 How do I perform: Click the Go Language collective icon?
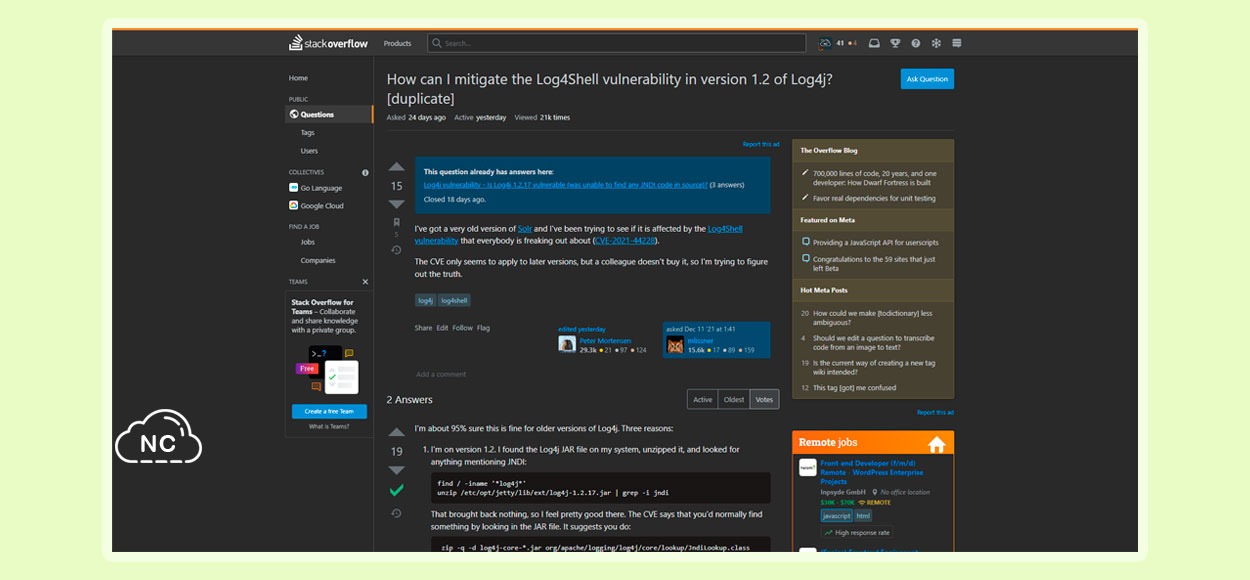tap(294, 188)
